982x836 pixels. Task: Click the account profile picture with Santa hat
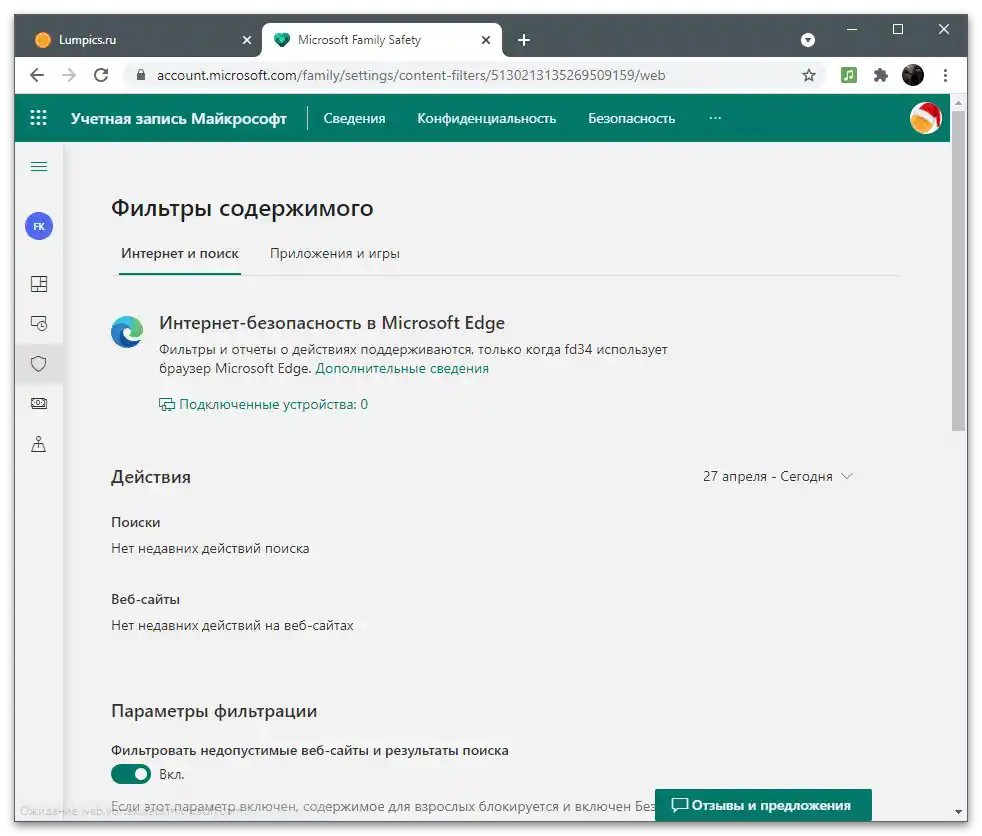[x=926, y=118]
